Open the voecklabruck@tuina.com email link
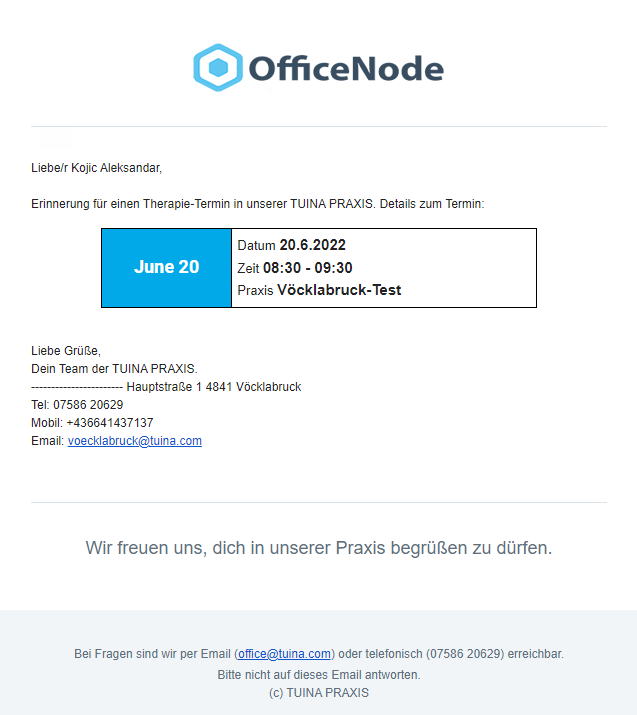Image resolution: width=637 pixels, height=715 pixels. tap(135, 441)
